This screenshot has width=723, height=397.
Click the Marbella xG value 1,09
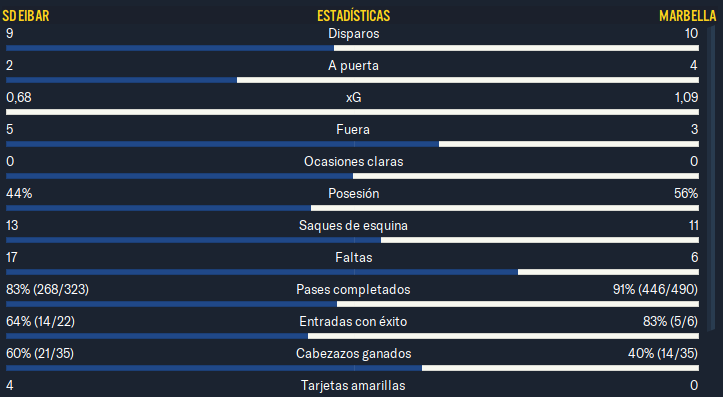(686, 97)
